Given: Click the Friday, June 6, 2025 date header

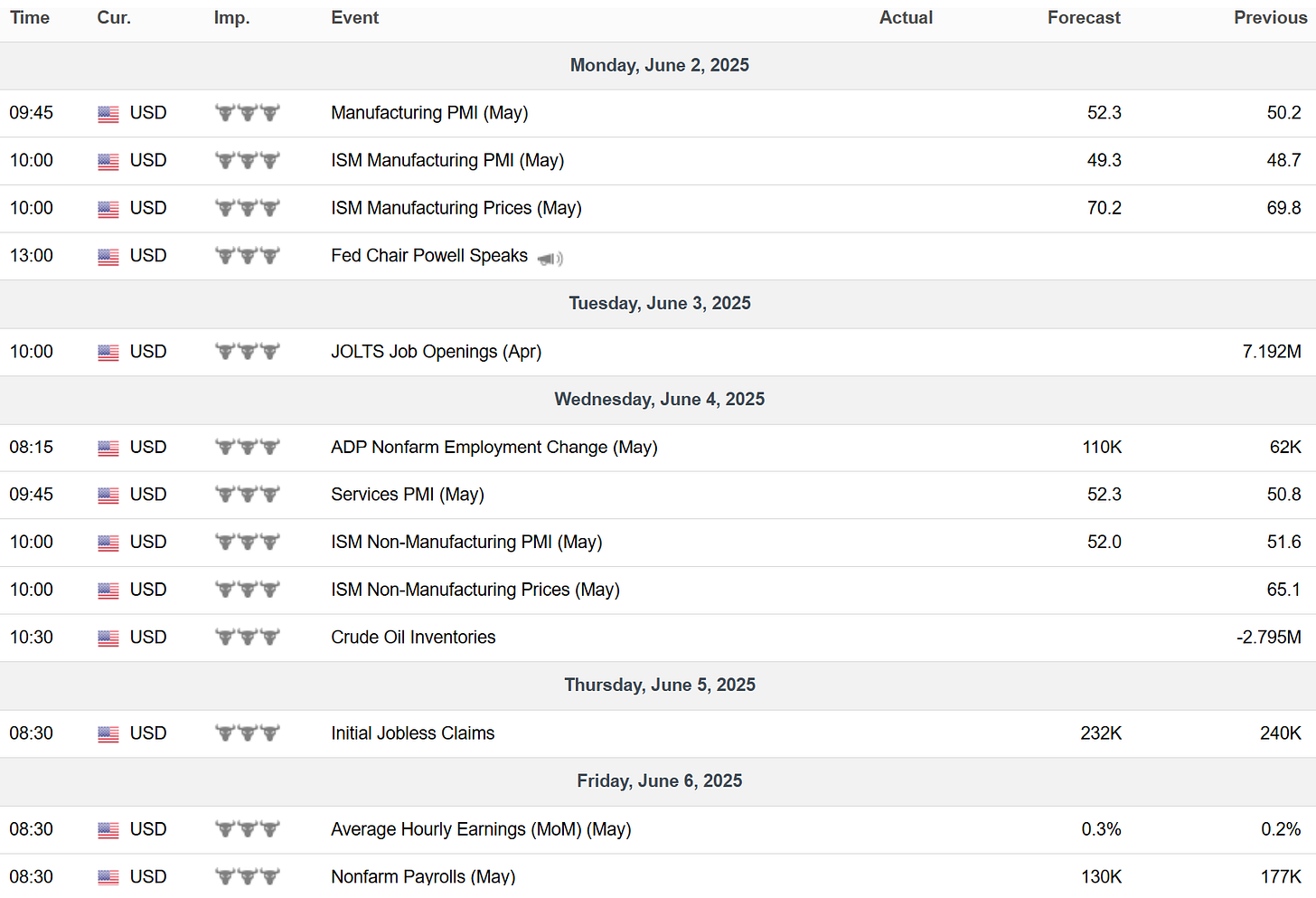Looking at the screenshot, I should point(660,781).
